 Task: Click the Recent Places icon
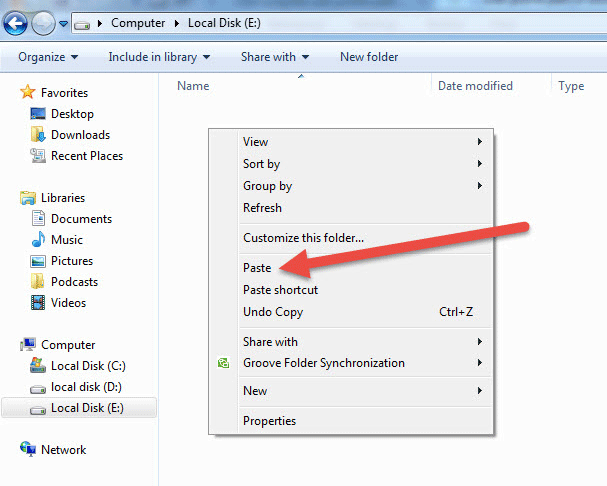[38, 155]
